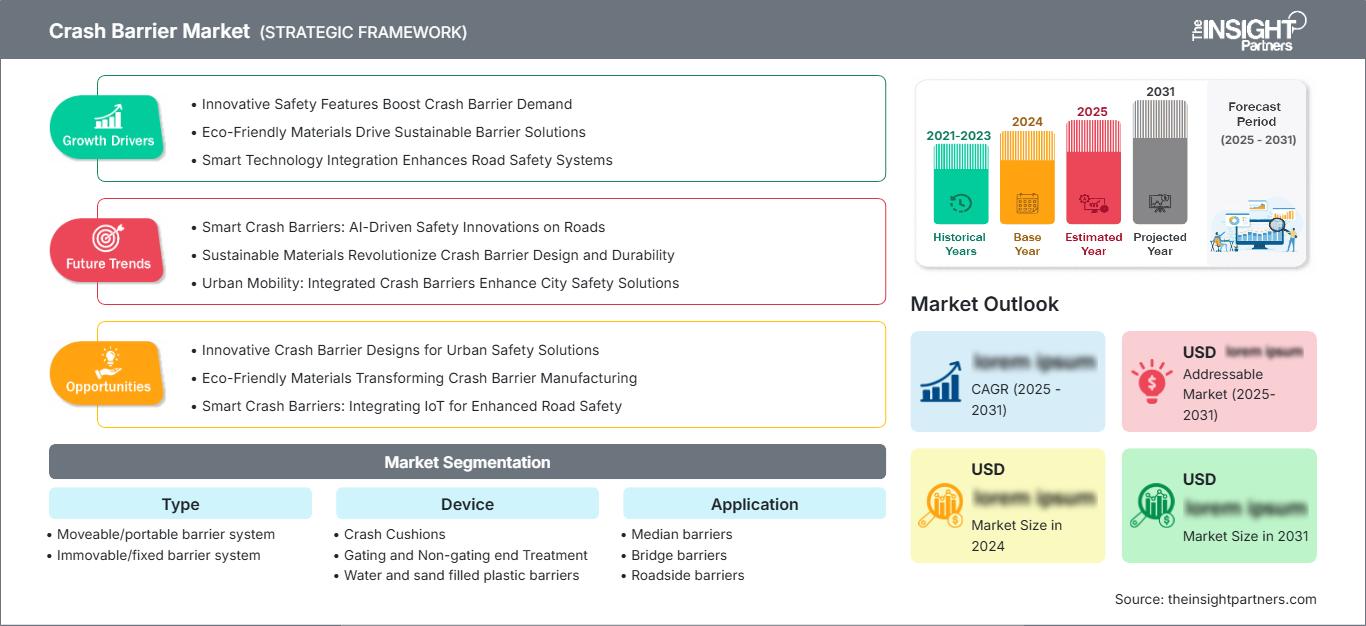This screenshot has width=1366, height=626.
Task: Click the Market Size in 2024 card
Action: click(x=1008, y=505)
